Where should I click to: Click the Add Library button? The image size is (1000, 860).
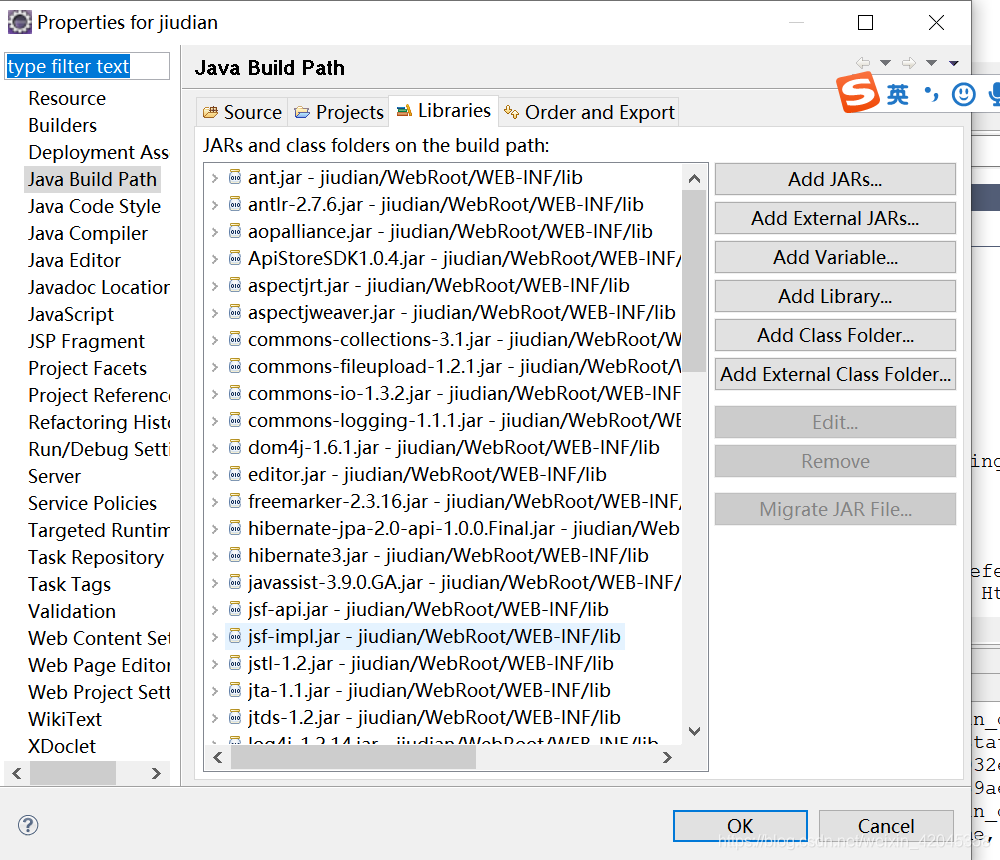coord(834,296)
